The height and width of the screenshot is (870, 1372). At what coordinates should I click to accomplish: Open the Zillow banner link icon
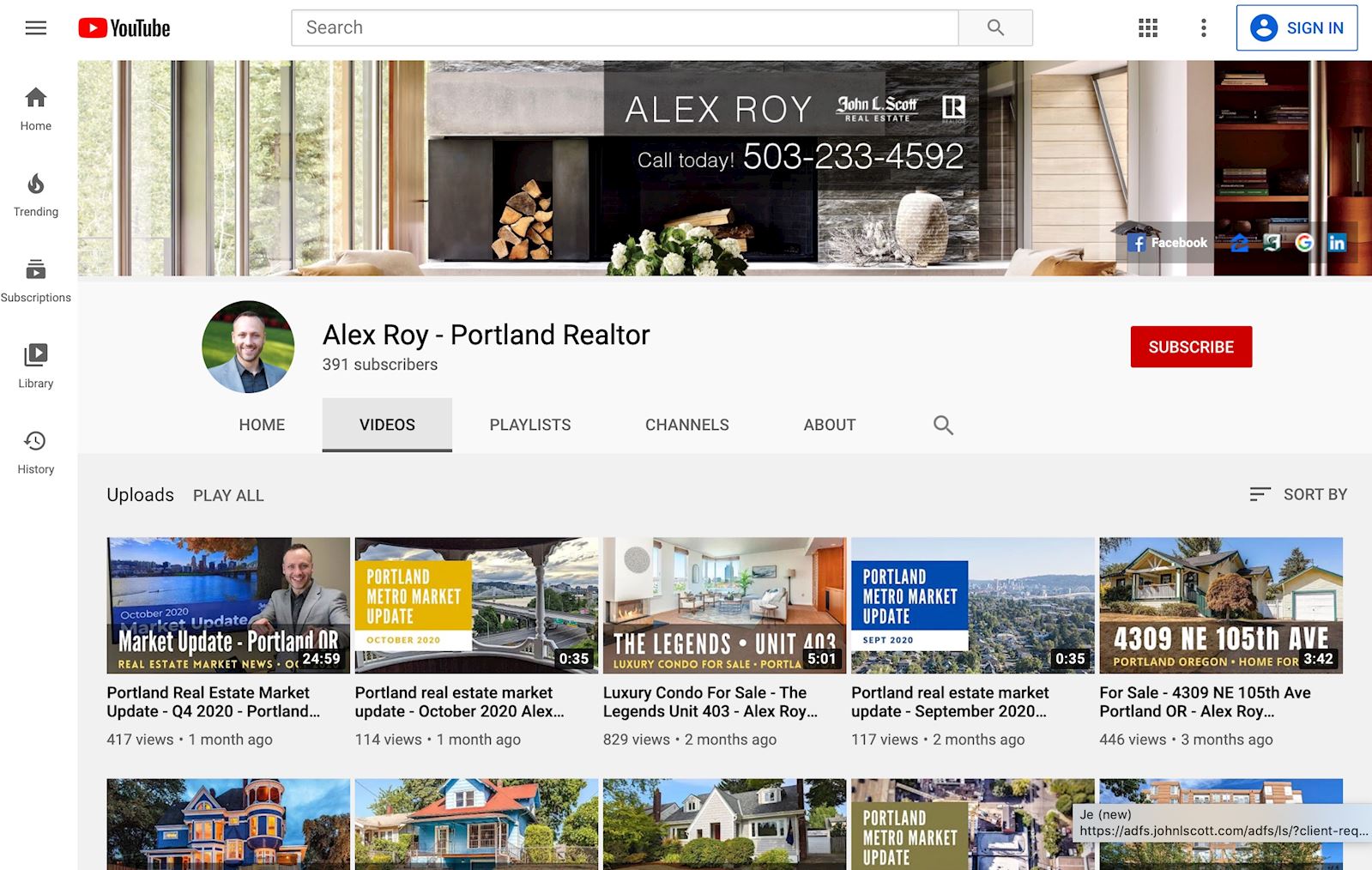(x=1239, y=243)
